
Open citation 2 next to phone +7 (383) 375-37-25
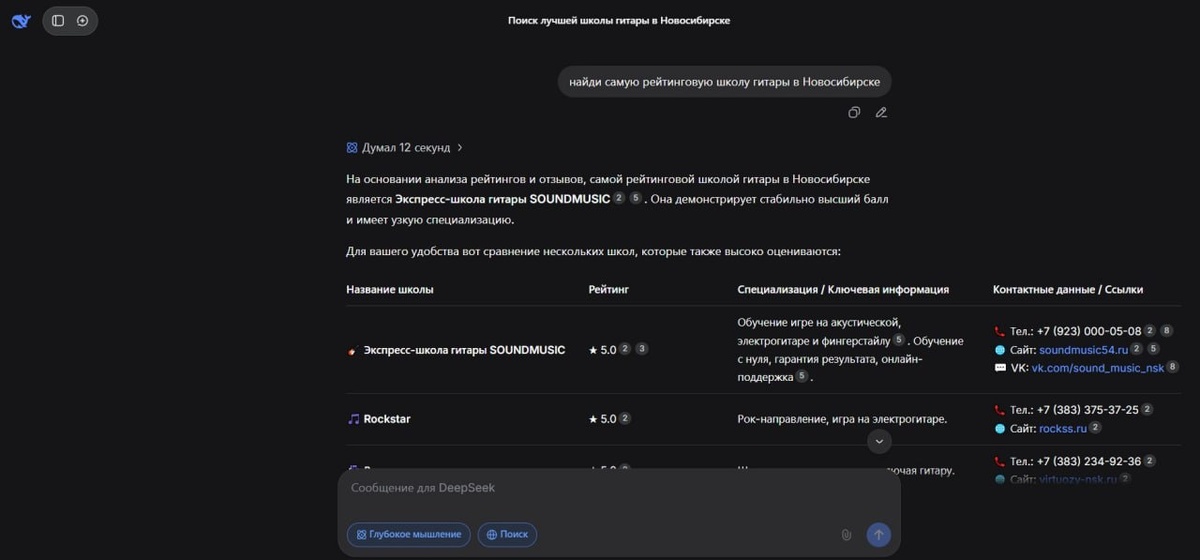click(1148, 410)
